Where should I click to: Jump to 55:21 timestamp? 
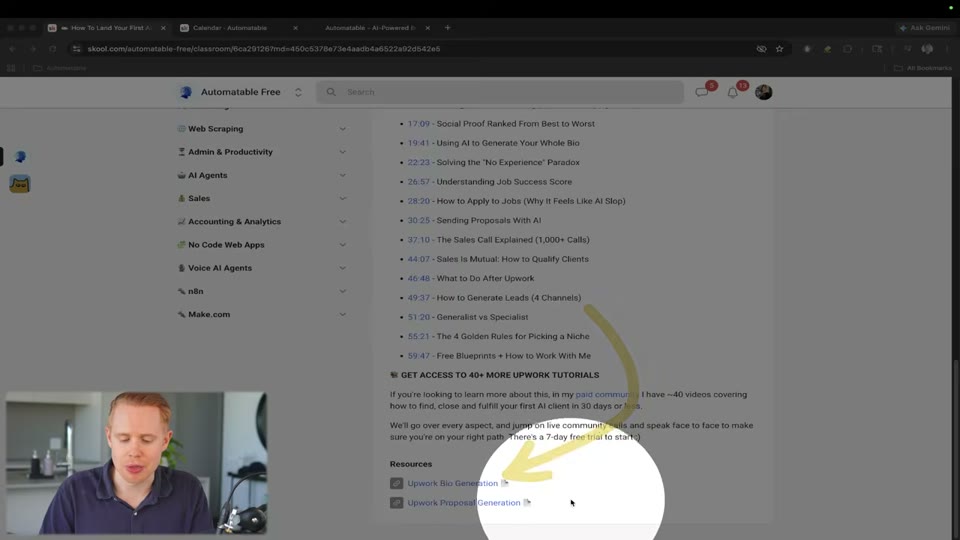tap(419, 336)
